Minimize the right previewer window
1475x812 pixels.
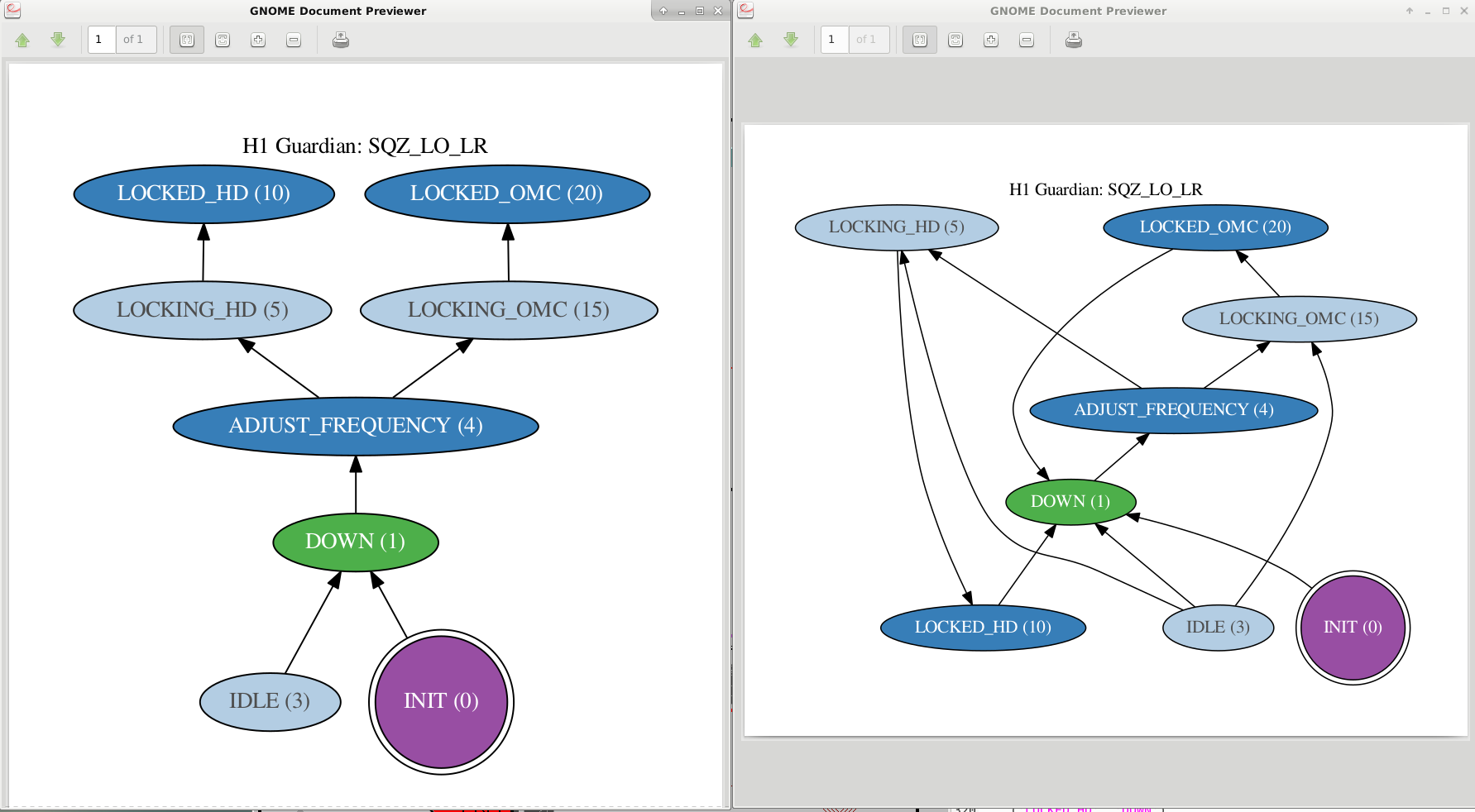pos(1428,11)
